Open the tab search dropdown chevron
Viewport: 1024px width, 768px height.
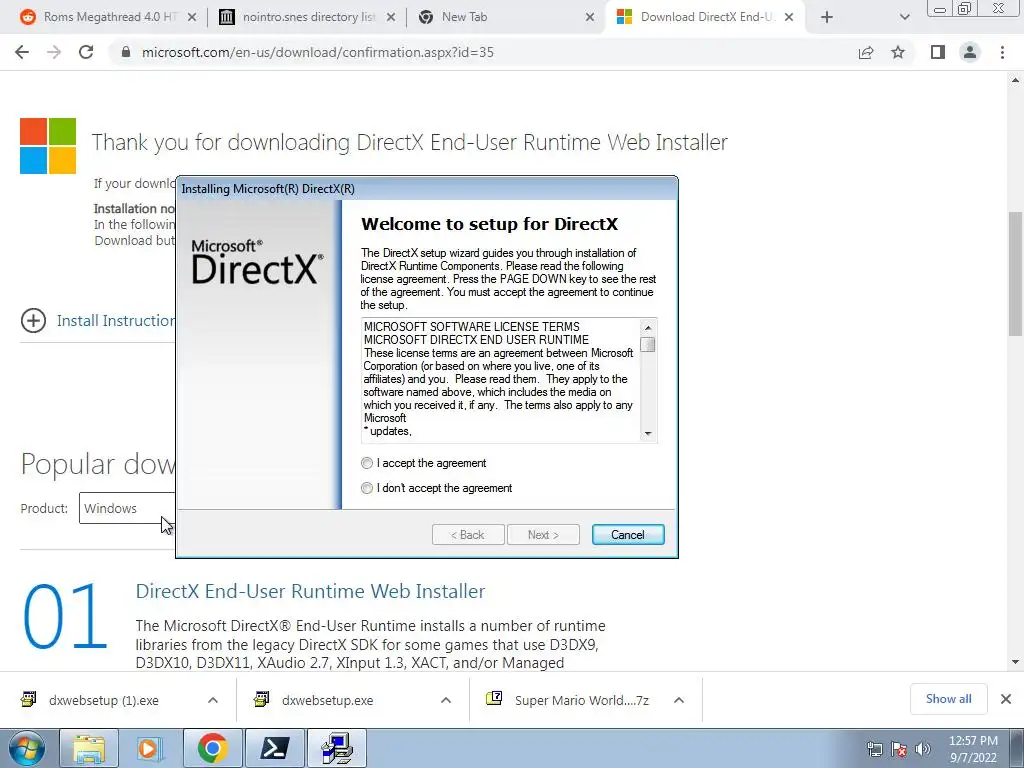point(904,18)
